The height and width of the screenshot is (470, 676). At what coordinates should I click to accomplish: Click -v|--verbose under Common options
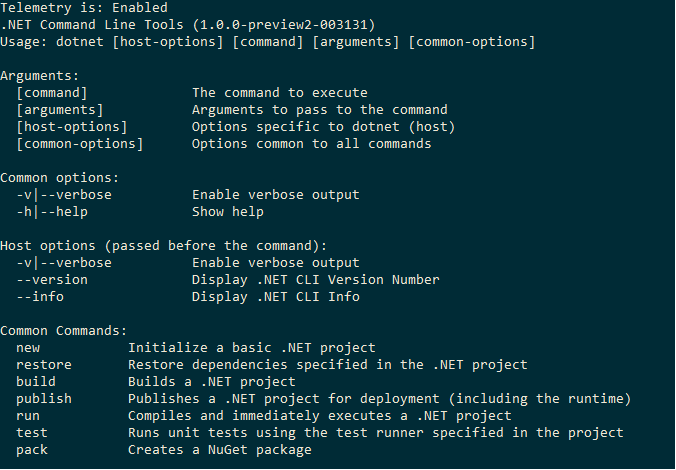[64, 195]
